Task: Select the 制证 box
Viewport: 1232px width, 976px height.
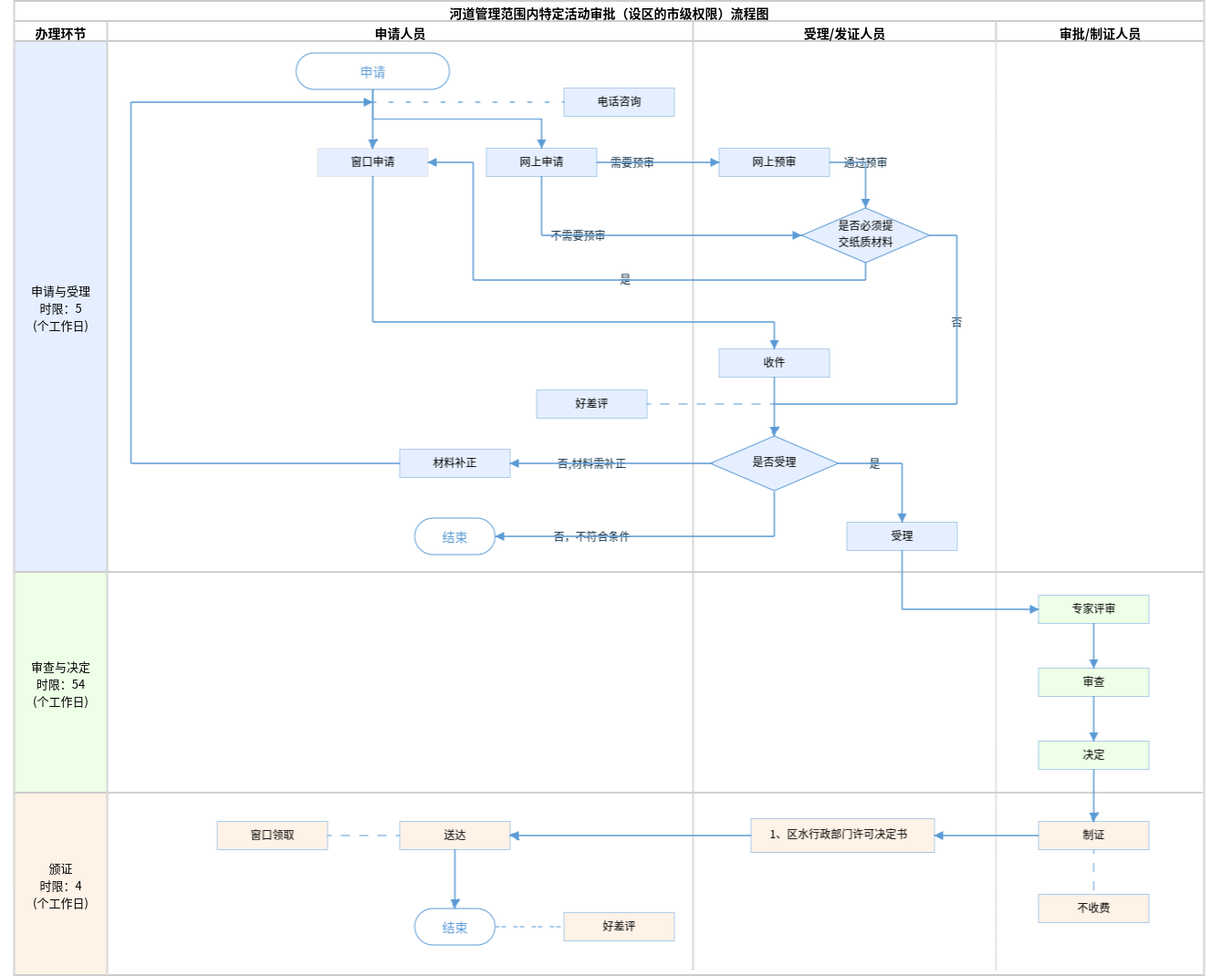Action: click(1093, 836)
